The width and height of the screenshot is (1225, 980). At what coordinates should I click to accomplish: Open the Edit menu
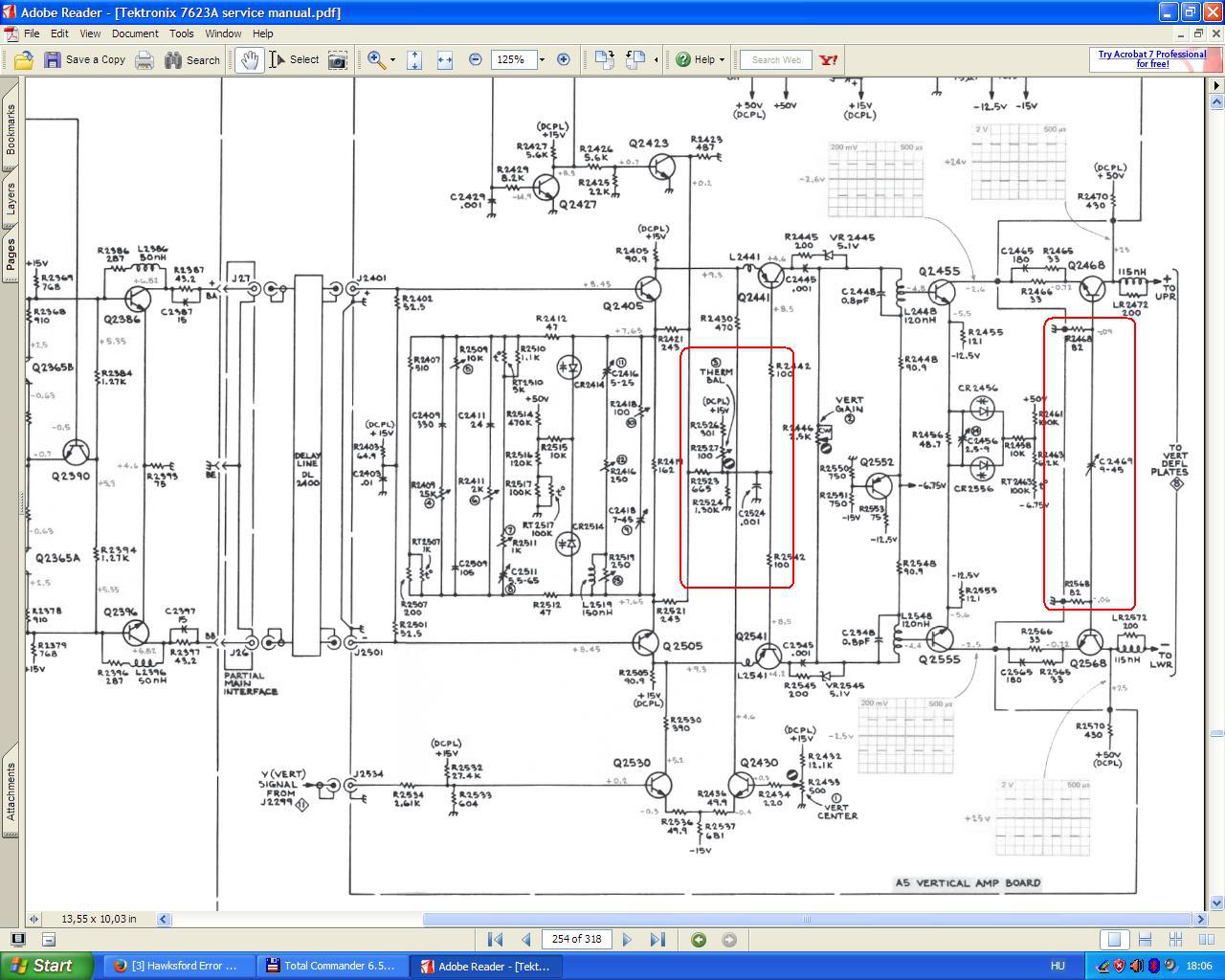point(59,33)
